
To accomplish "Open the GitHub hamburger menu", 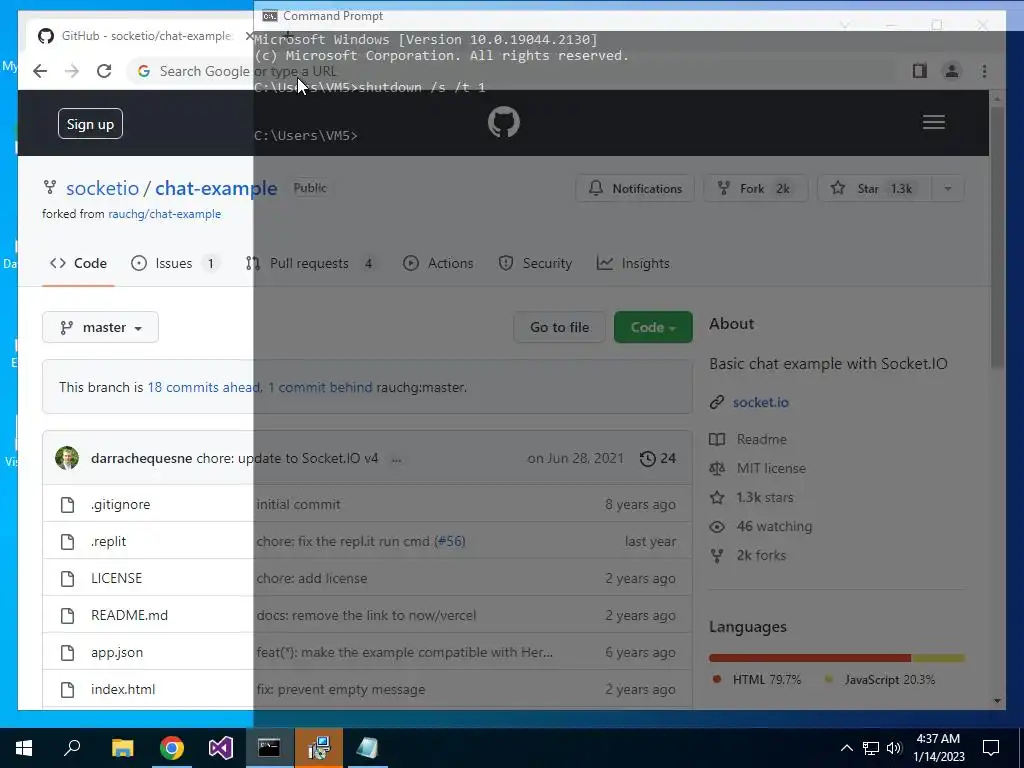I will pyautogui.click(x=934, y=122).
